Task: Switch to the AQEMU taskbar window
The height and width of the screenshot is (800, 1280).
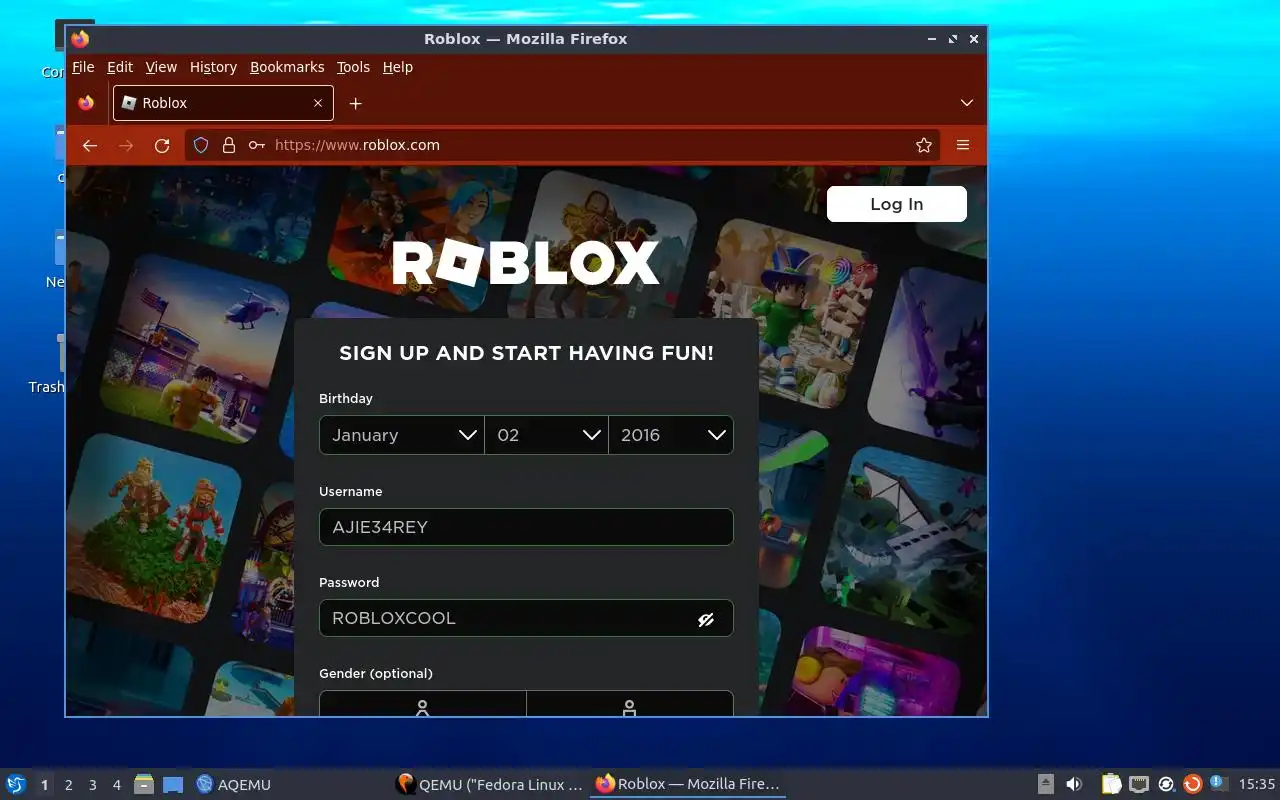Action: coord(234,785)
